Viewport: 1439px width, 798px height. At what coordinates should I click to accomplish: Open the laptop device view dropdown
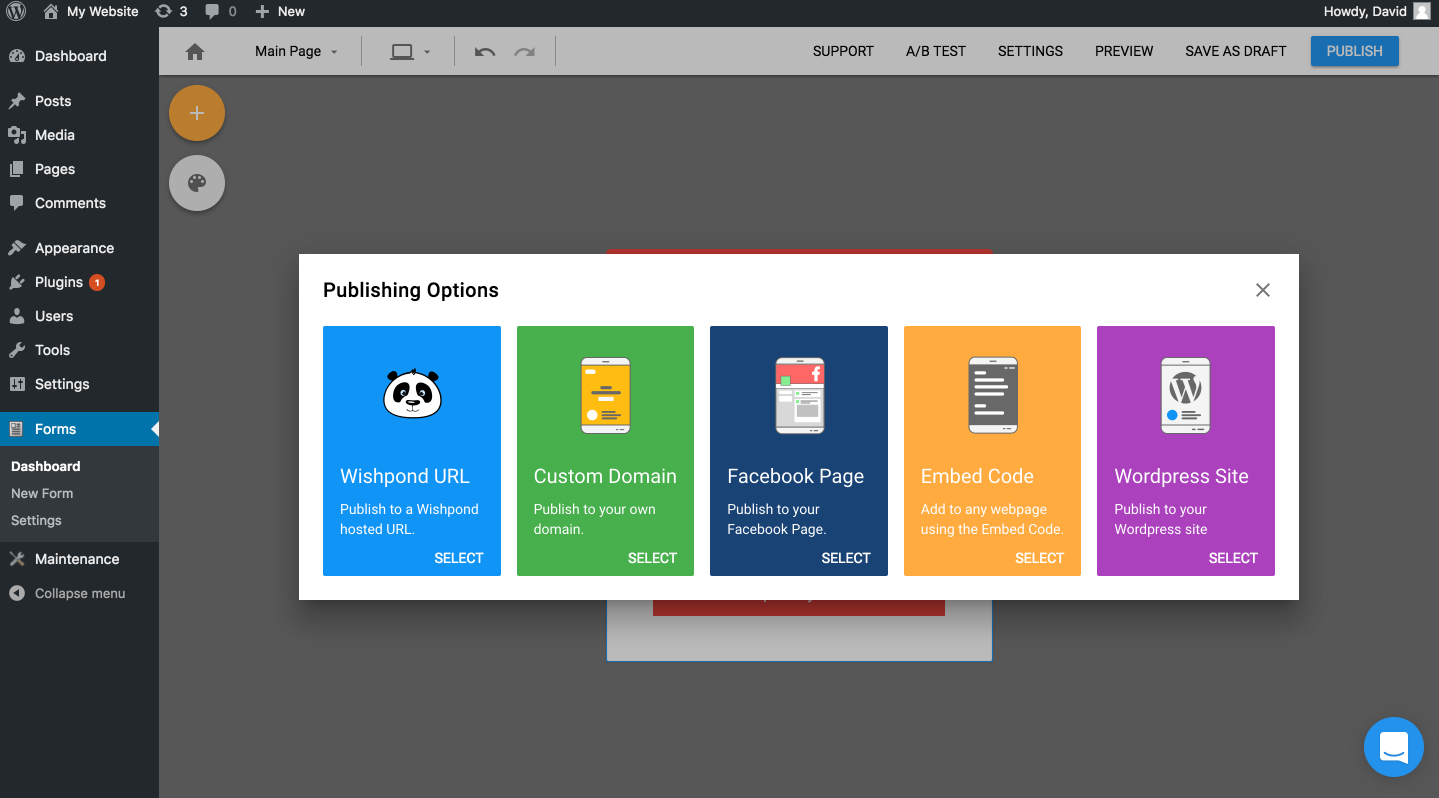pyautogui.click(x=410, y=52)
